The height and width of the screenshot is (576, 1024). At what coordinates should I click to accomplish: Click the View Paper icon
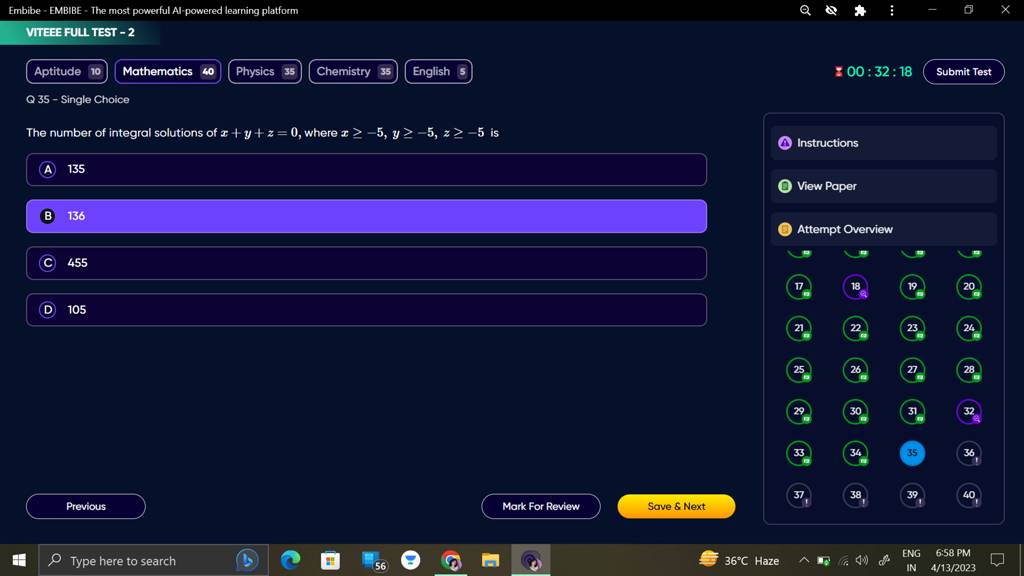[x=784, y=186]
